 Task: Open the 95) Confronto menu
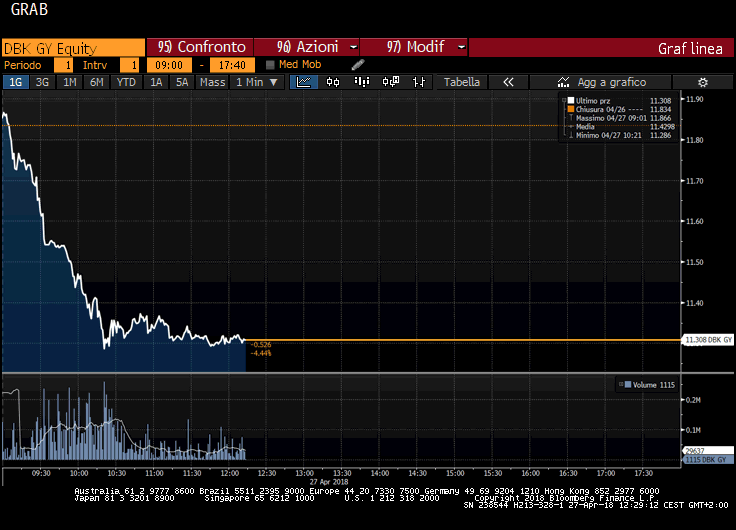[x=200, y=47]
